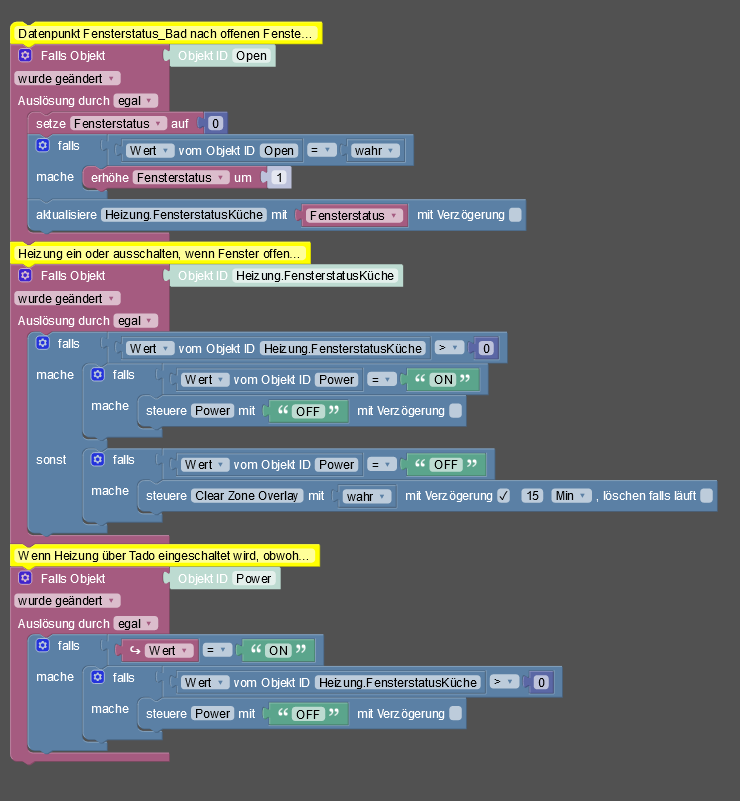Click gear on falls FensterstatusKüche > 0 in second trigger
740x801 pixels.
43,343
